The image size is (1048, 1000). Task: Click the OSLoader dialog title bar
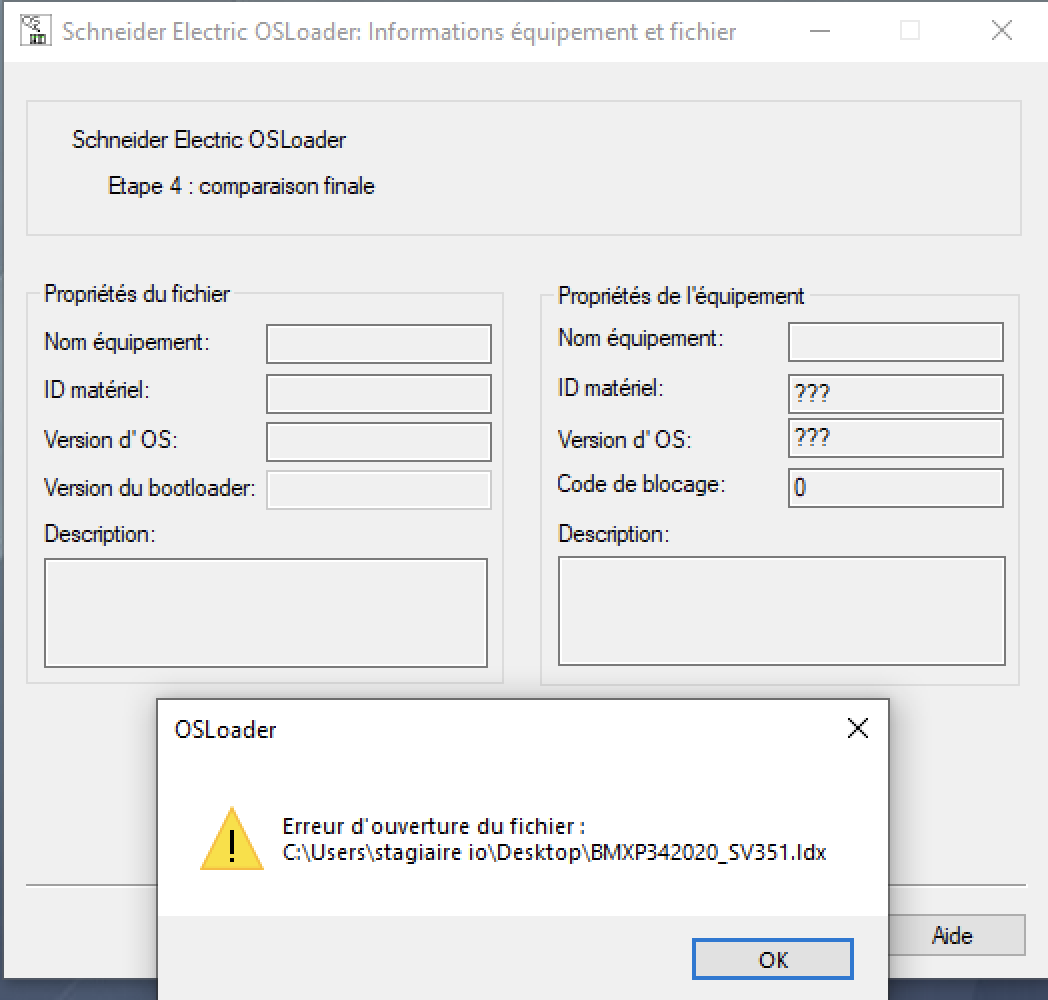pyautogui.click(x=500, y=730)
